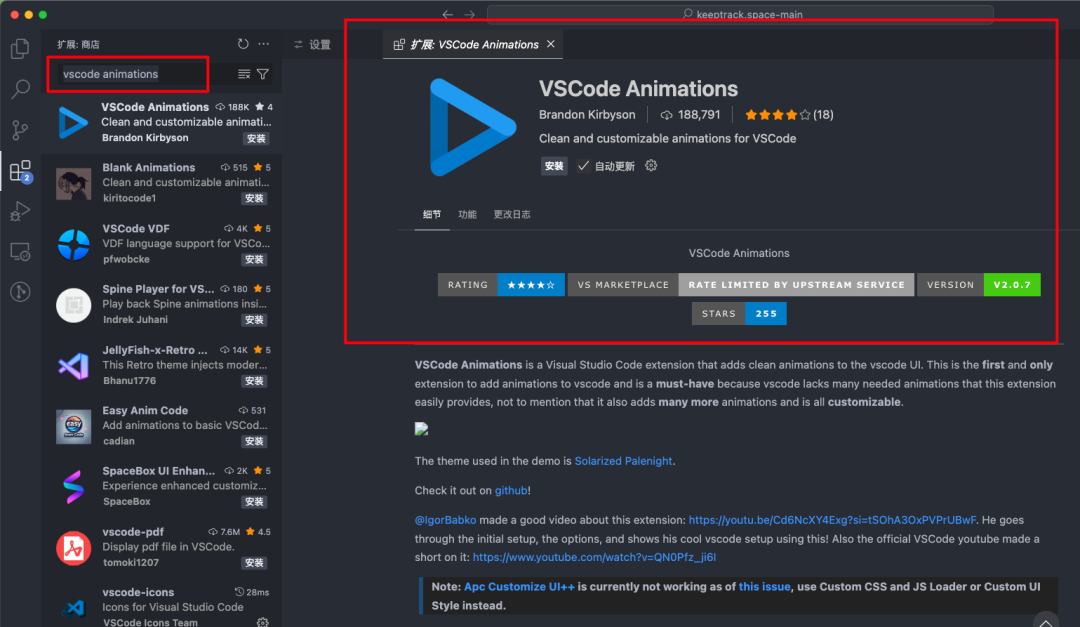The image size is (1080, 627).
Task: Click the star rating with 18 reviews
Action: click(x=789, y=115)
